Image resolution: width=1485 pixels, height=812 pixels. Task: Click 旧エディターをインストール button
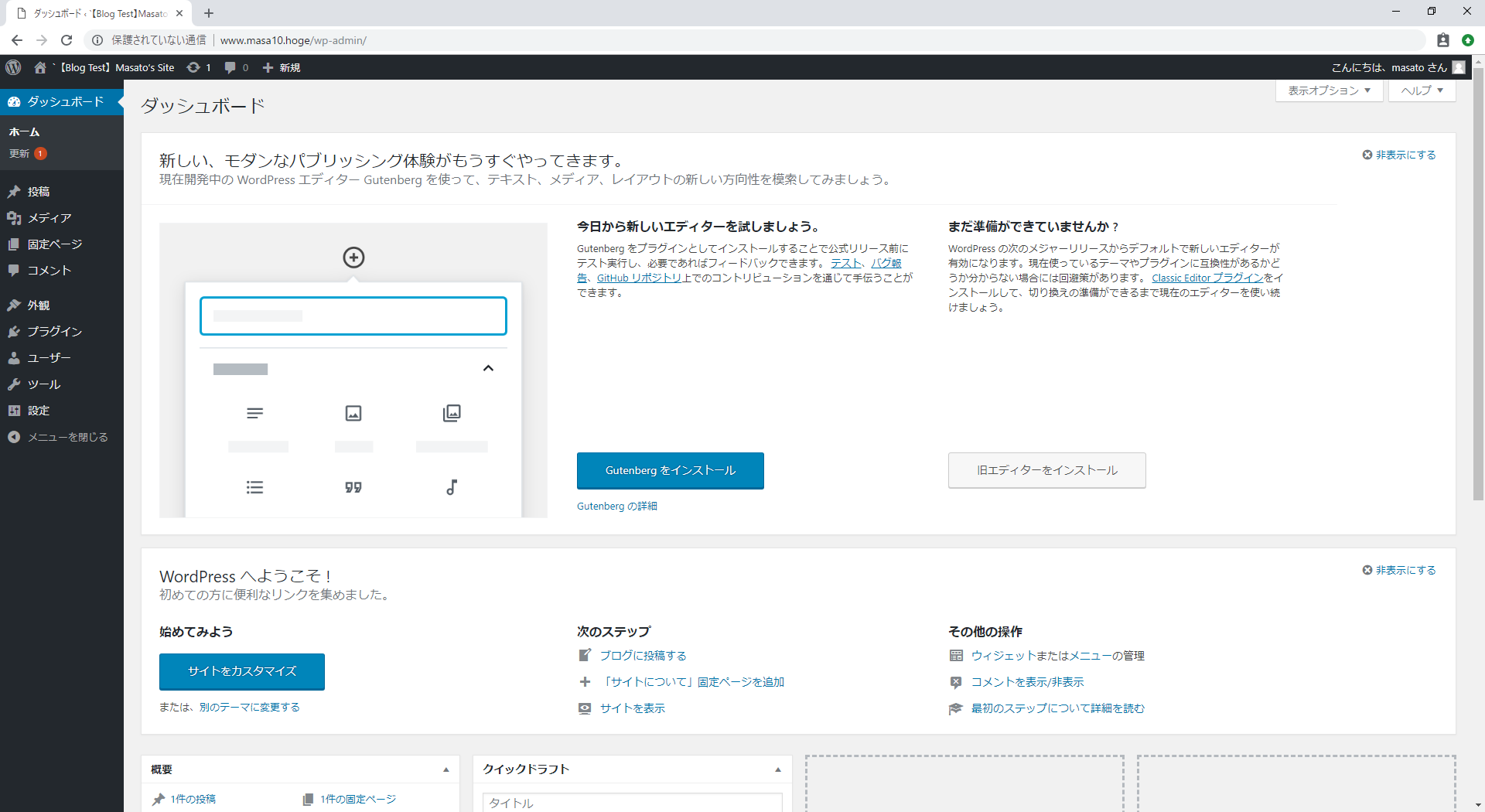1047,470
